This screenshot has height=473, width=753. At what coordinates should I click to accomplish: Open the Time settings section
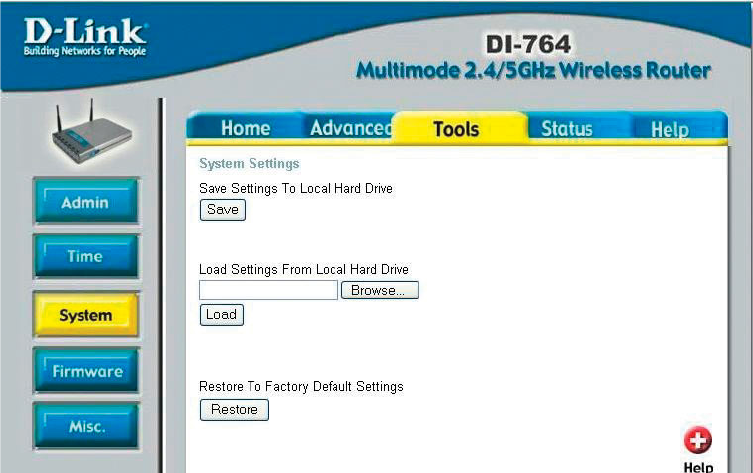coord(85,256)
